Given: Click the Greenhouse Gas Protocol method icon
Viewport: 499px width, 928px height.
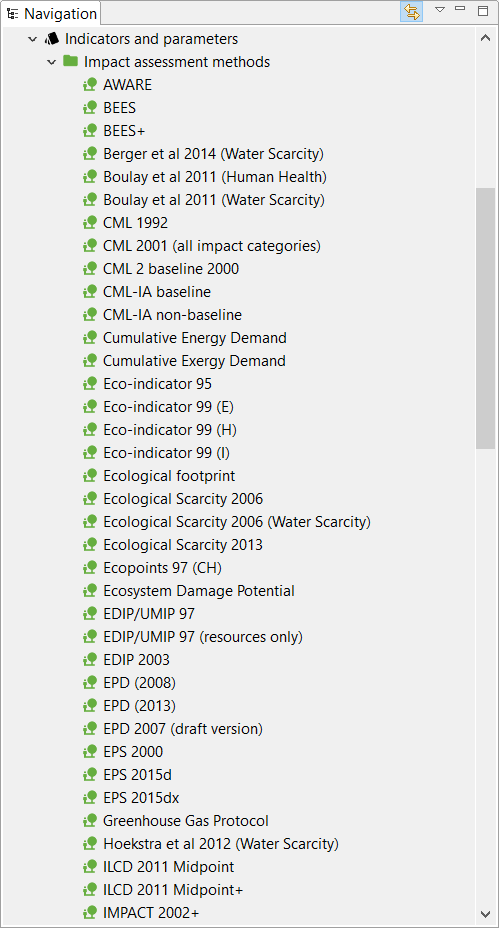Looking at the screenshot, I should point(90,821).
